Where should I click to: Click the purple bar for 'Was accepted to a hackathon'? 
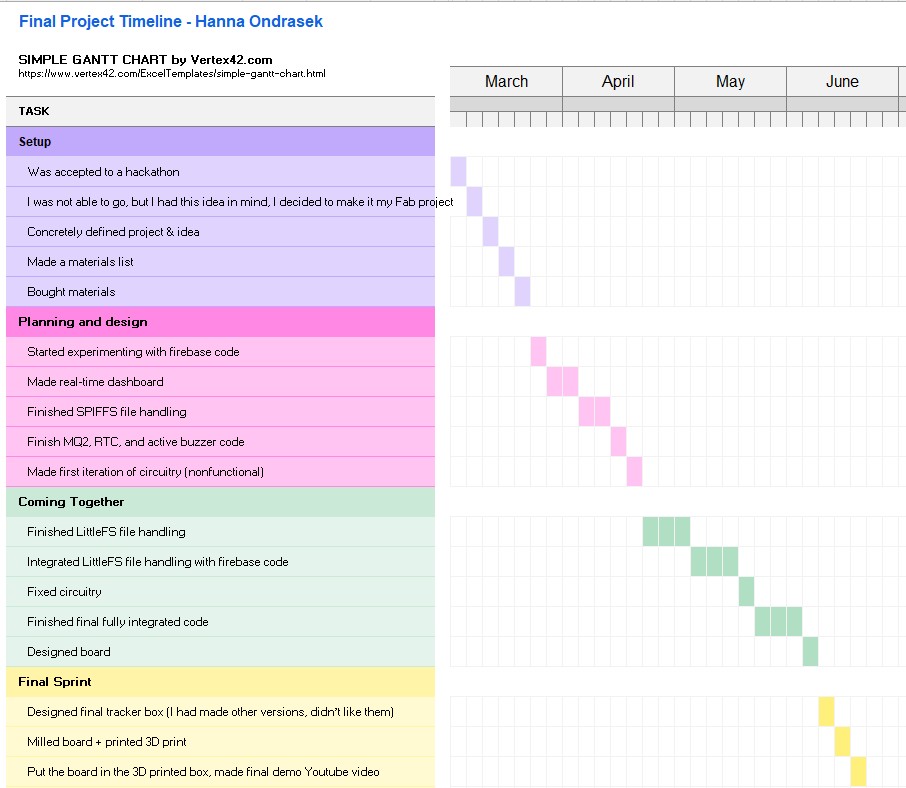point(458,172)
